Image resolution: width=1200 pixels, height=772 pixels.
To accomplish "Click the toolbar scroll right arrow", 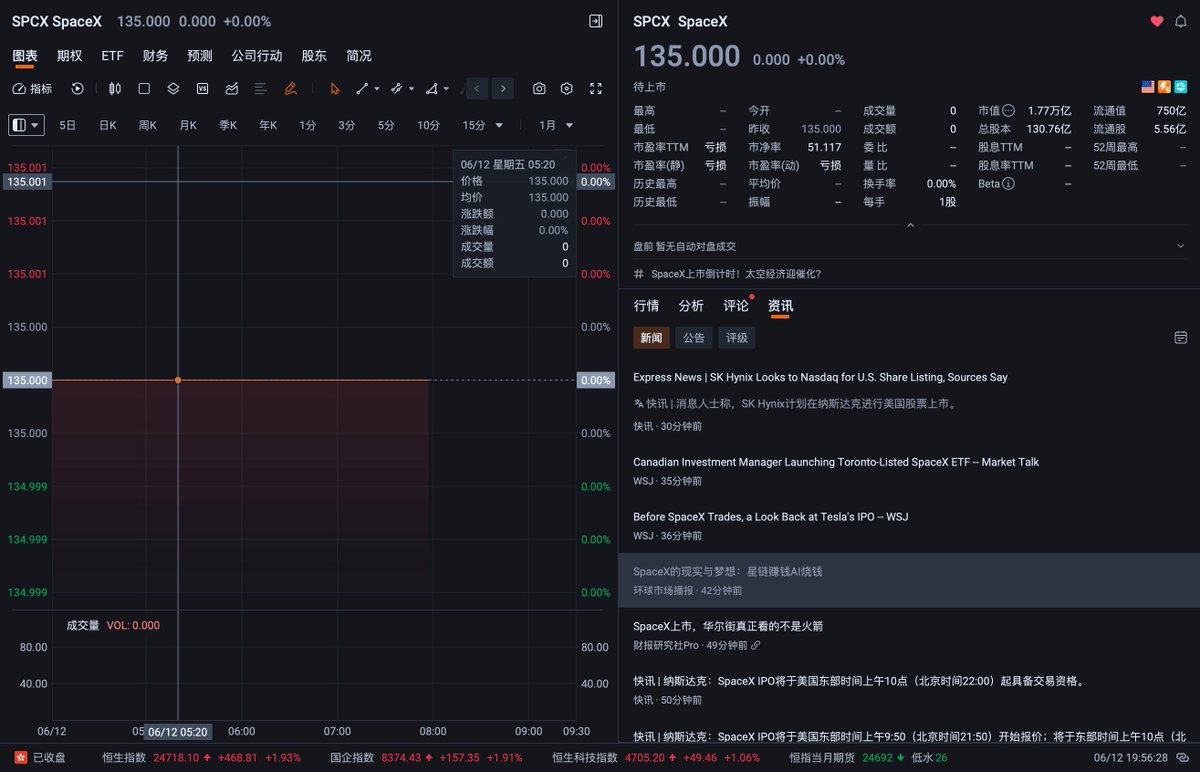I will pyautogui.click(x=503, y=89).
